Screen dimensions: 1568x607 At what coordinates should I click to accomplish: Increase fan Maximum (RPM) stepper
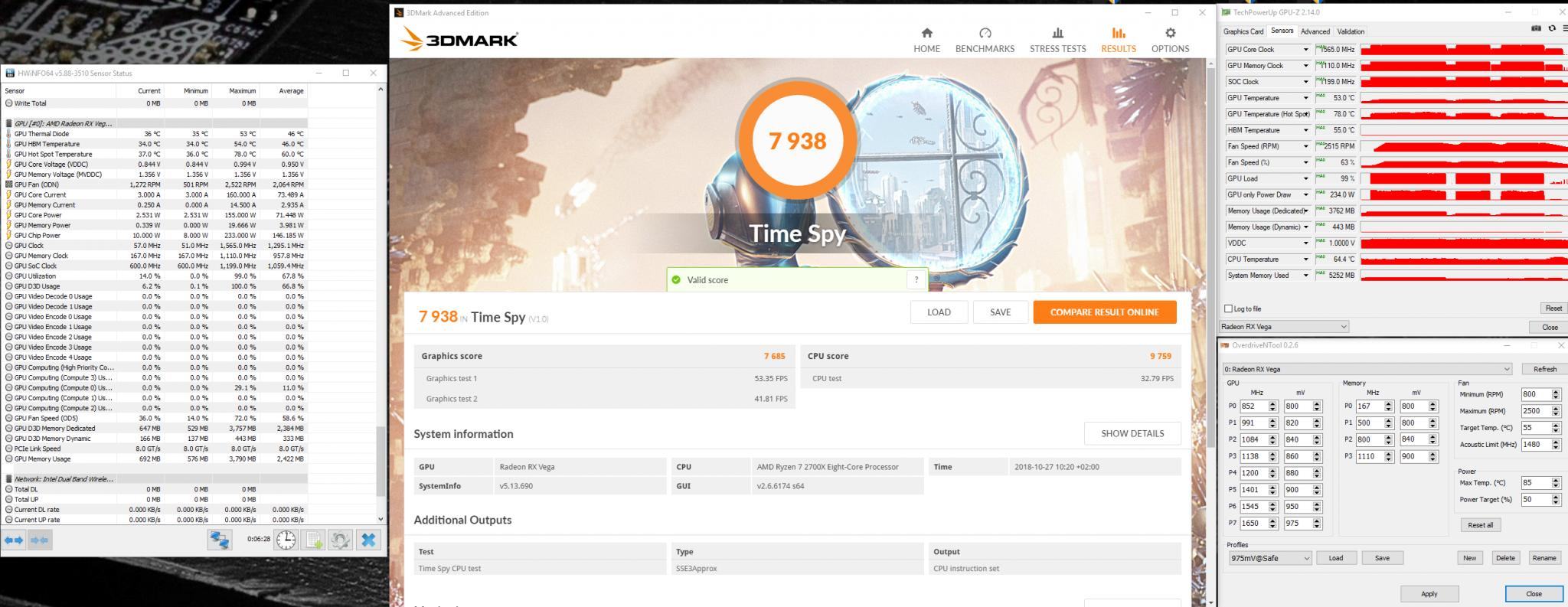tap(1556, 408)
